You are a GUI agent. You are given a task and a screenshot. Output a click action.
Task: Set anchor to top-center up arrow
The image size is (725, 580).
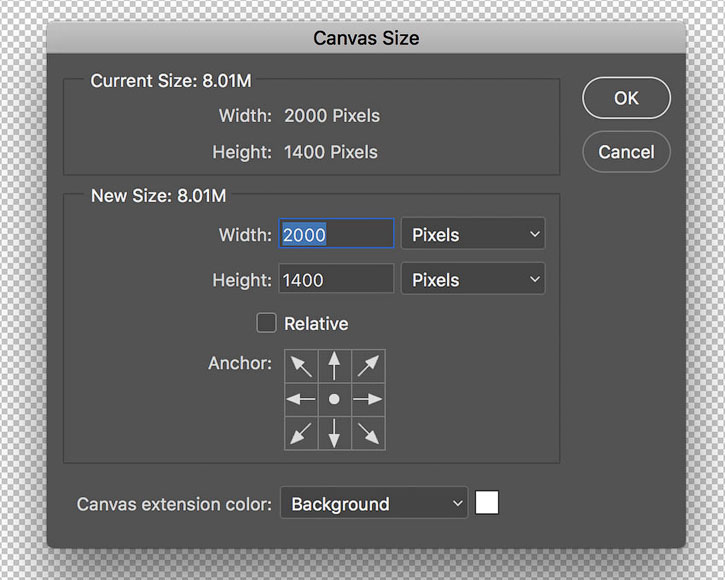pyautogui.click(x=334, y=366)
